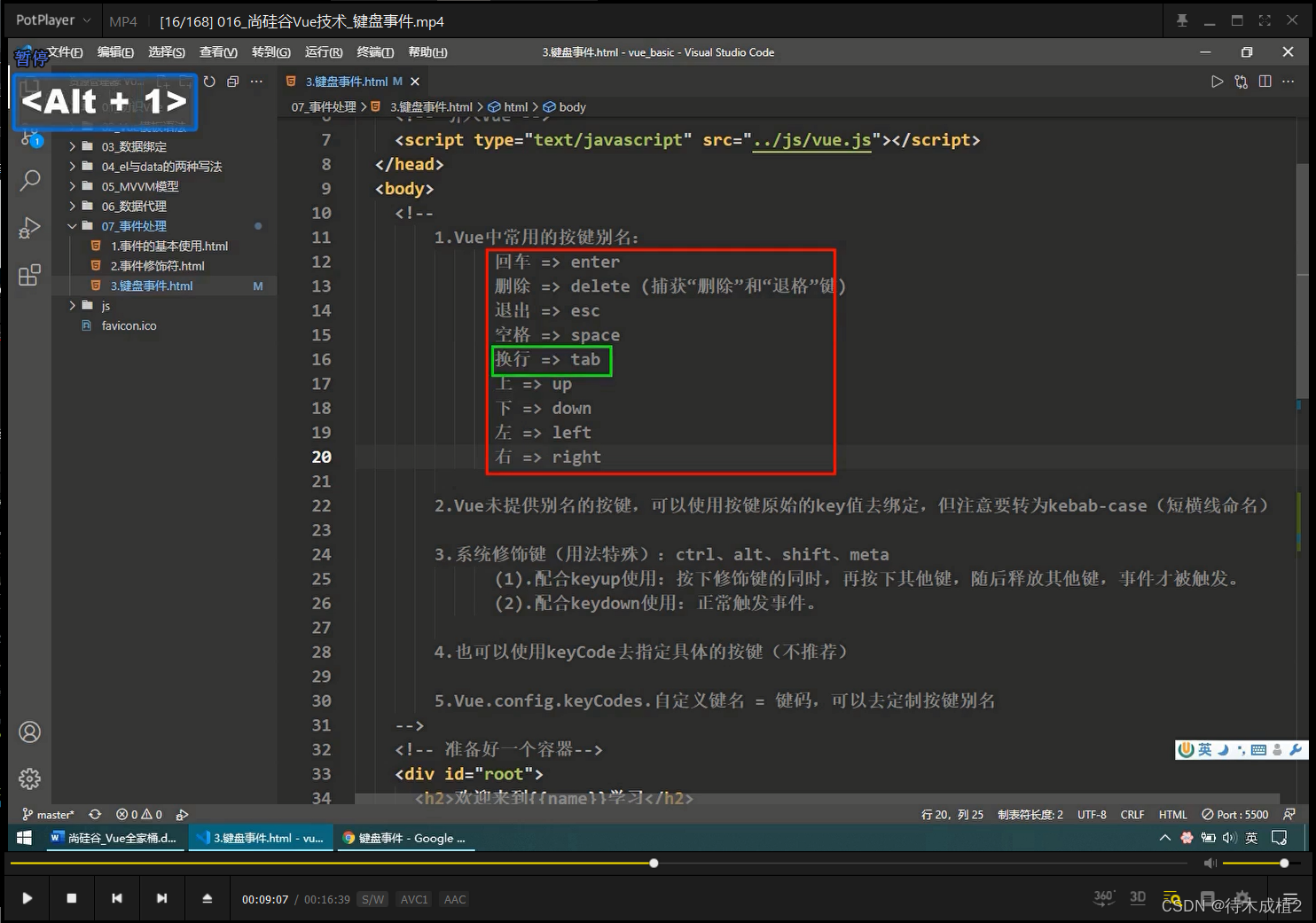
Task: Open the 文件(F) menu
Action: 66,52
